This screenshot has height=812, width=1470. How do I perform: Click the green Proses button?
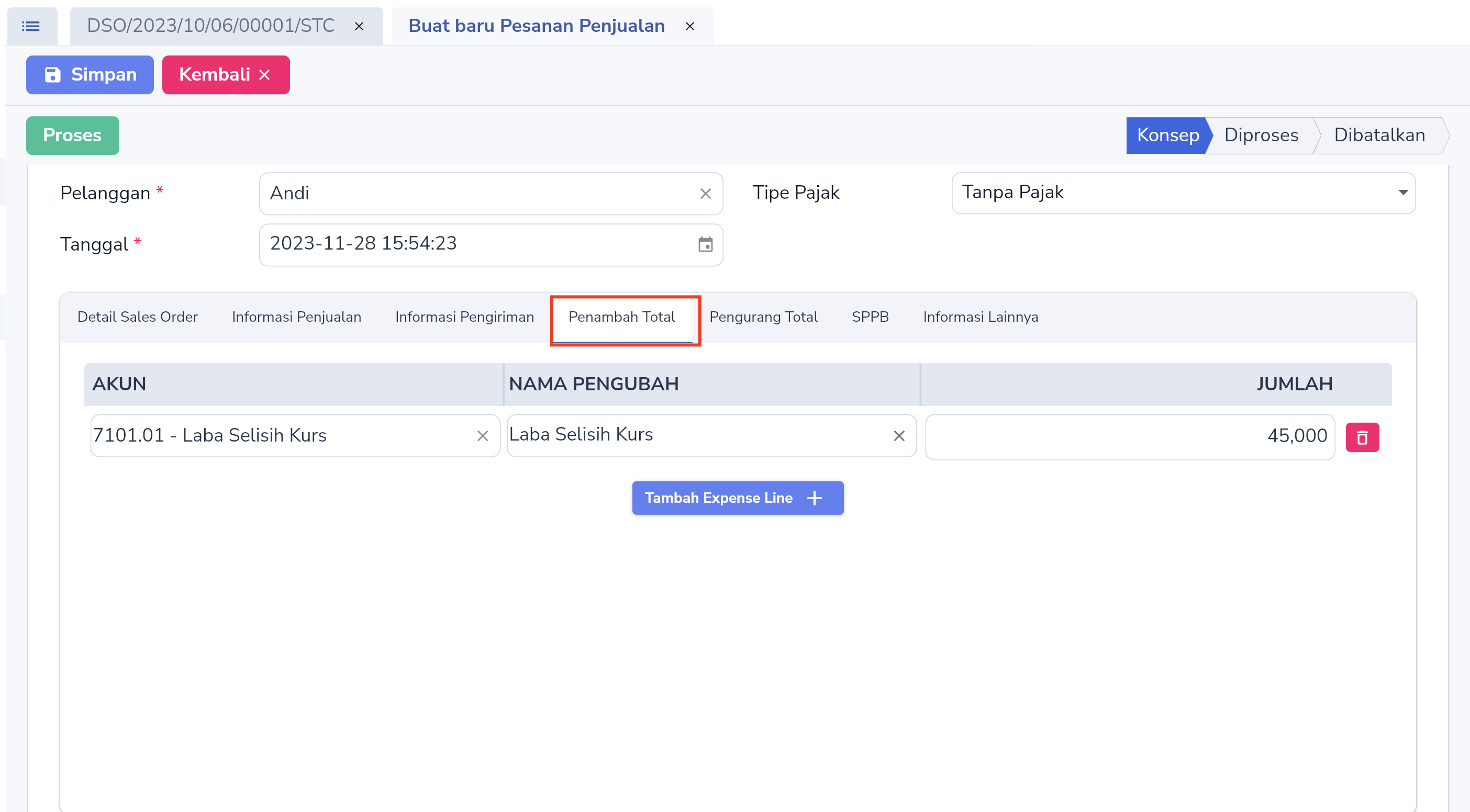[72, 136]
